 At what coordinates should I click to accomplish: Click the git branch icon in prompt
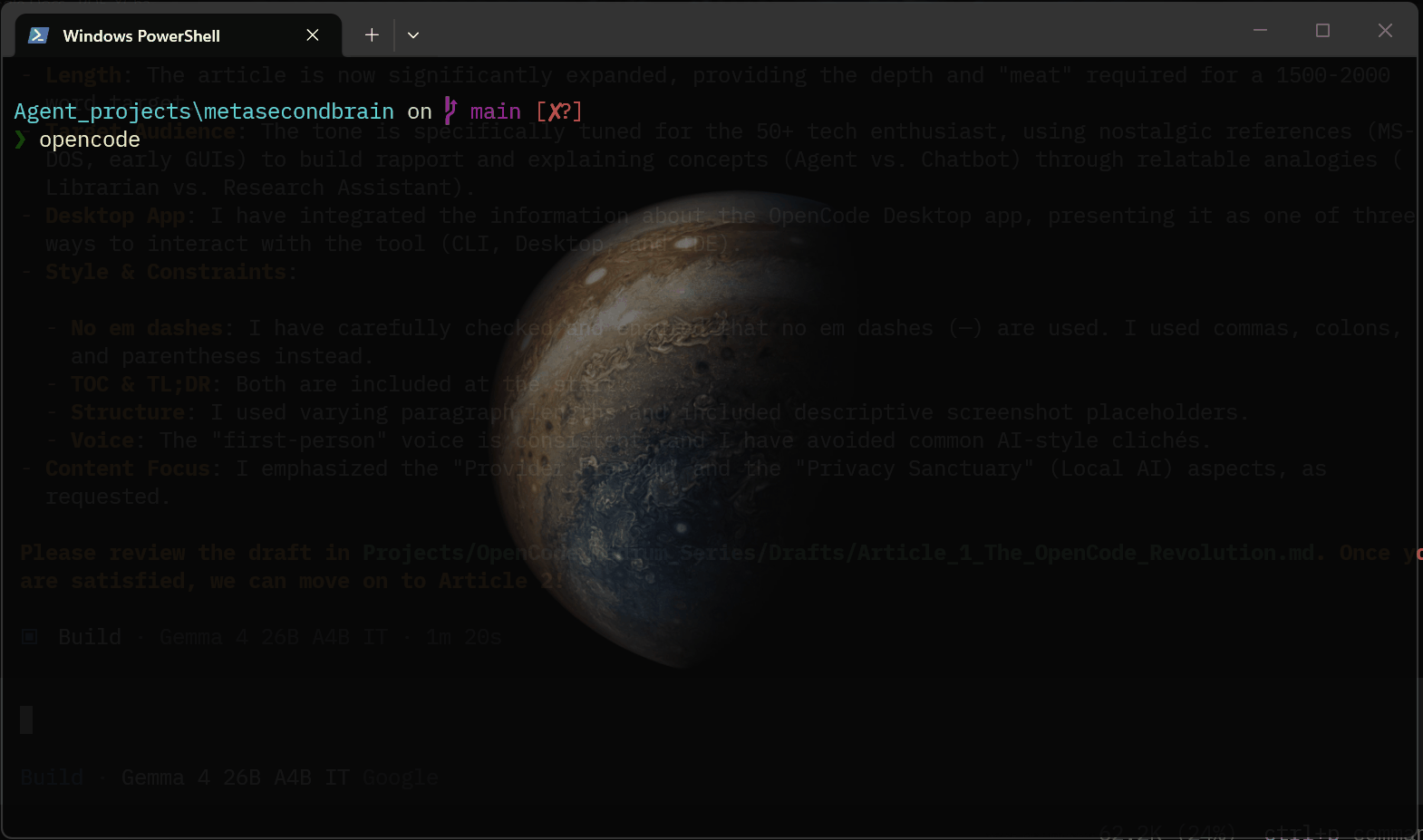pyautogui.click(x=450, y=111)
